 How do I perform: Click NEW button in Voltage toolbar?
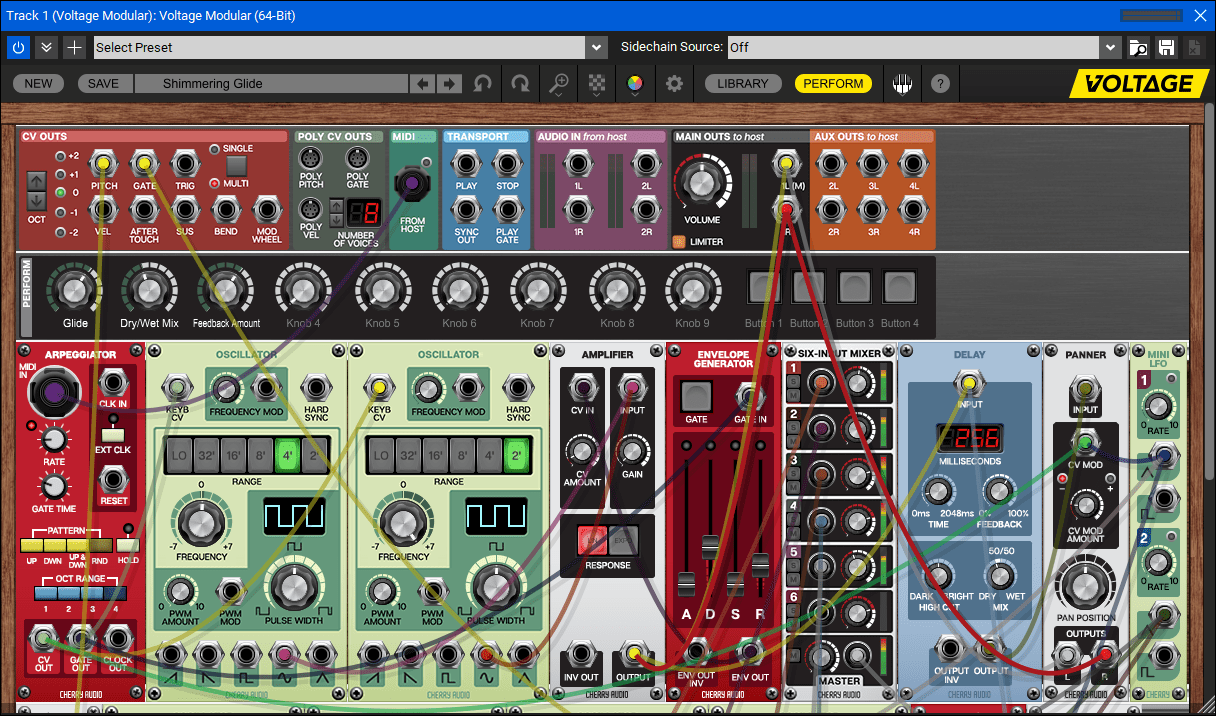click(38, 84)
